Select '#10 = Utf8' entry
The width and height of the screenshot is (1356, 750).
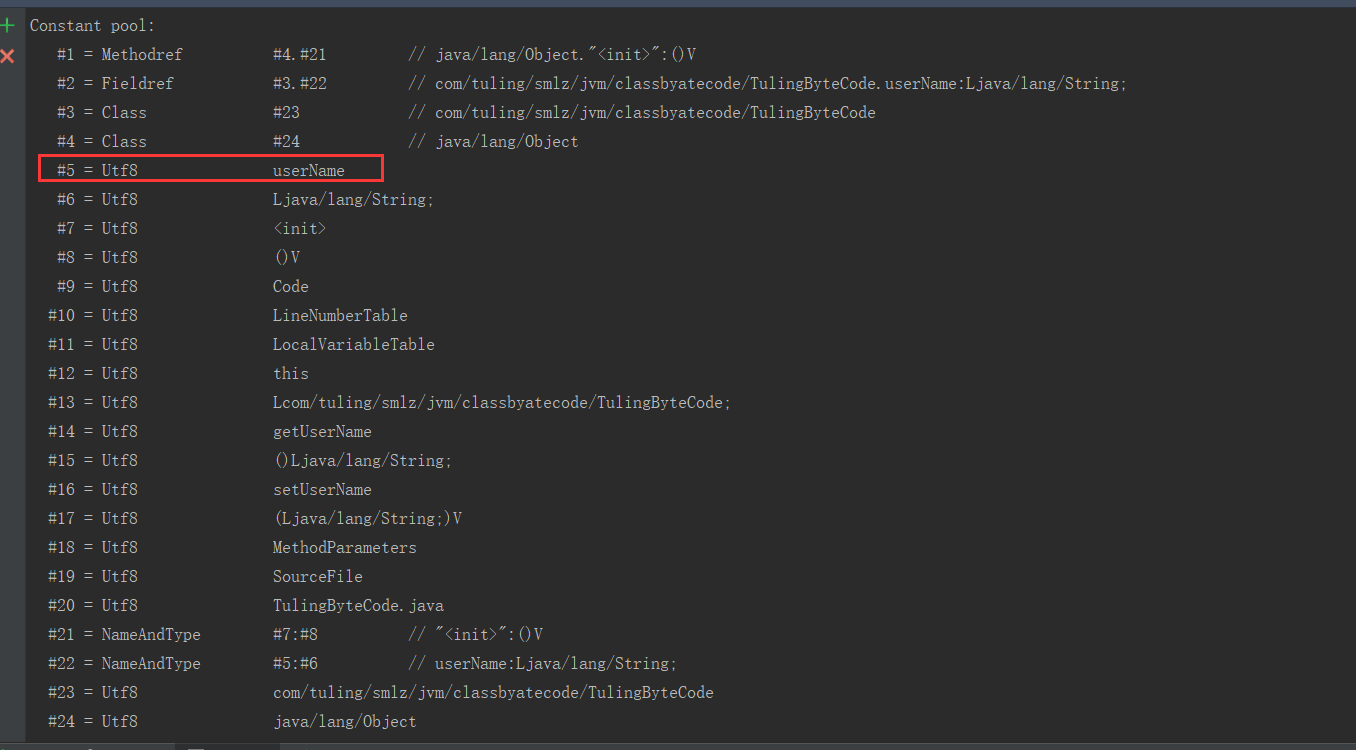[93, 315]
